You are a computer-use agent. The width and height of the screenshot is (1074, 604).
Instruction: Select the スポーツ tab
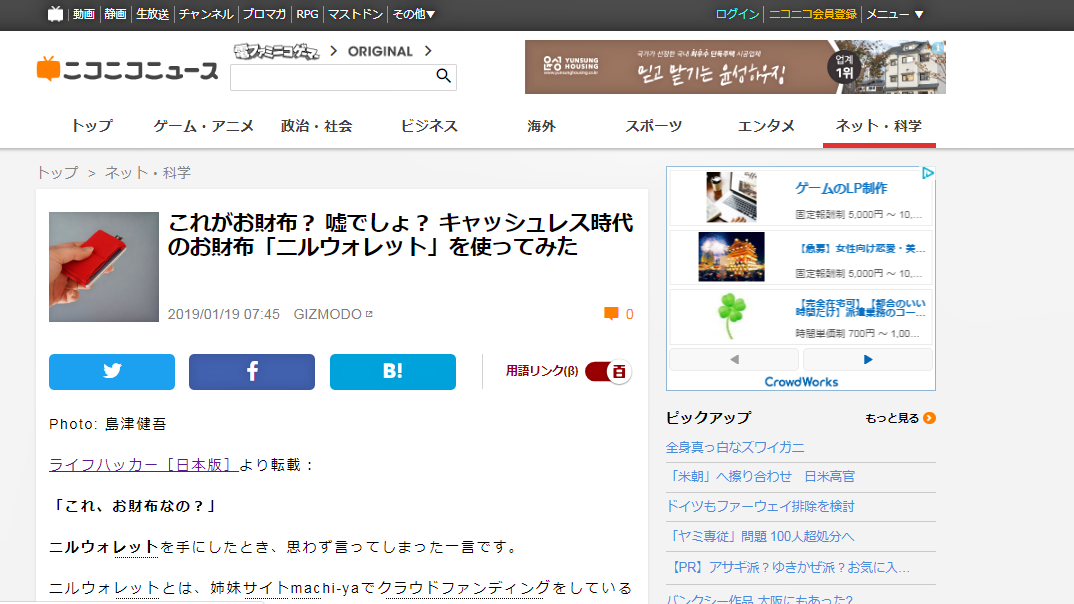[x=654, y=126]
